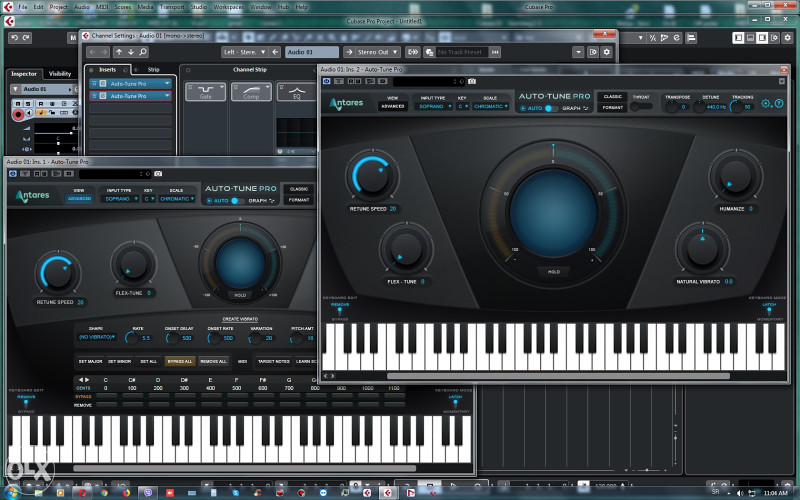Open the Input Type Soprano dropdown in Ins. 1
The width and height of the screenshot is (800, 500).
coord(121,198)
